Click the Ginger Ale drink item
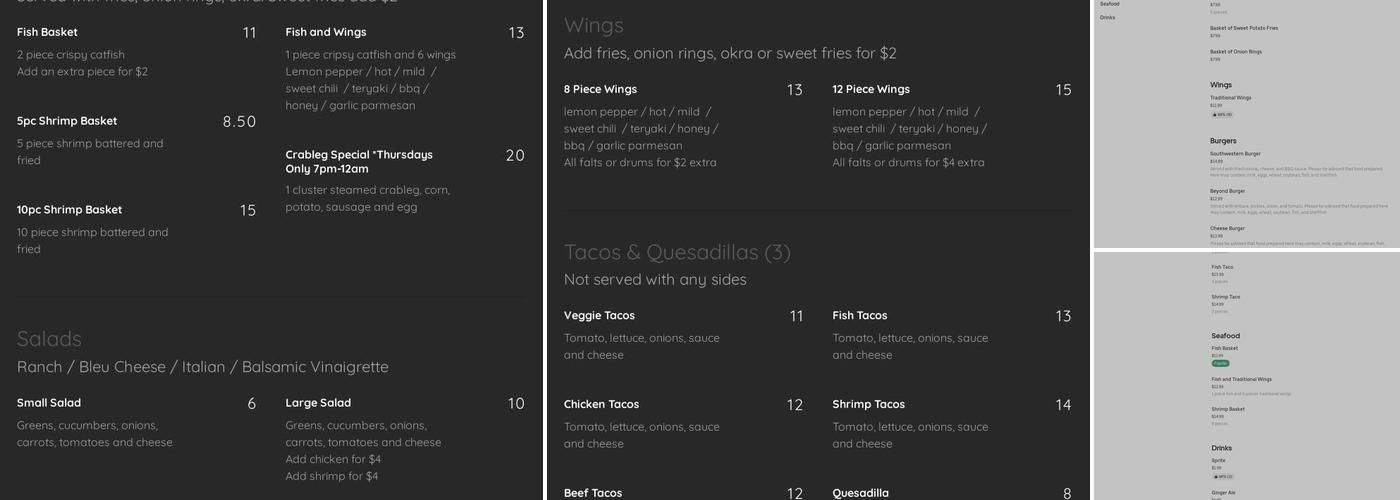 pyautogui.click(x=1224, y=493)
